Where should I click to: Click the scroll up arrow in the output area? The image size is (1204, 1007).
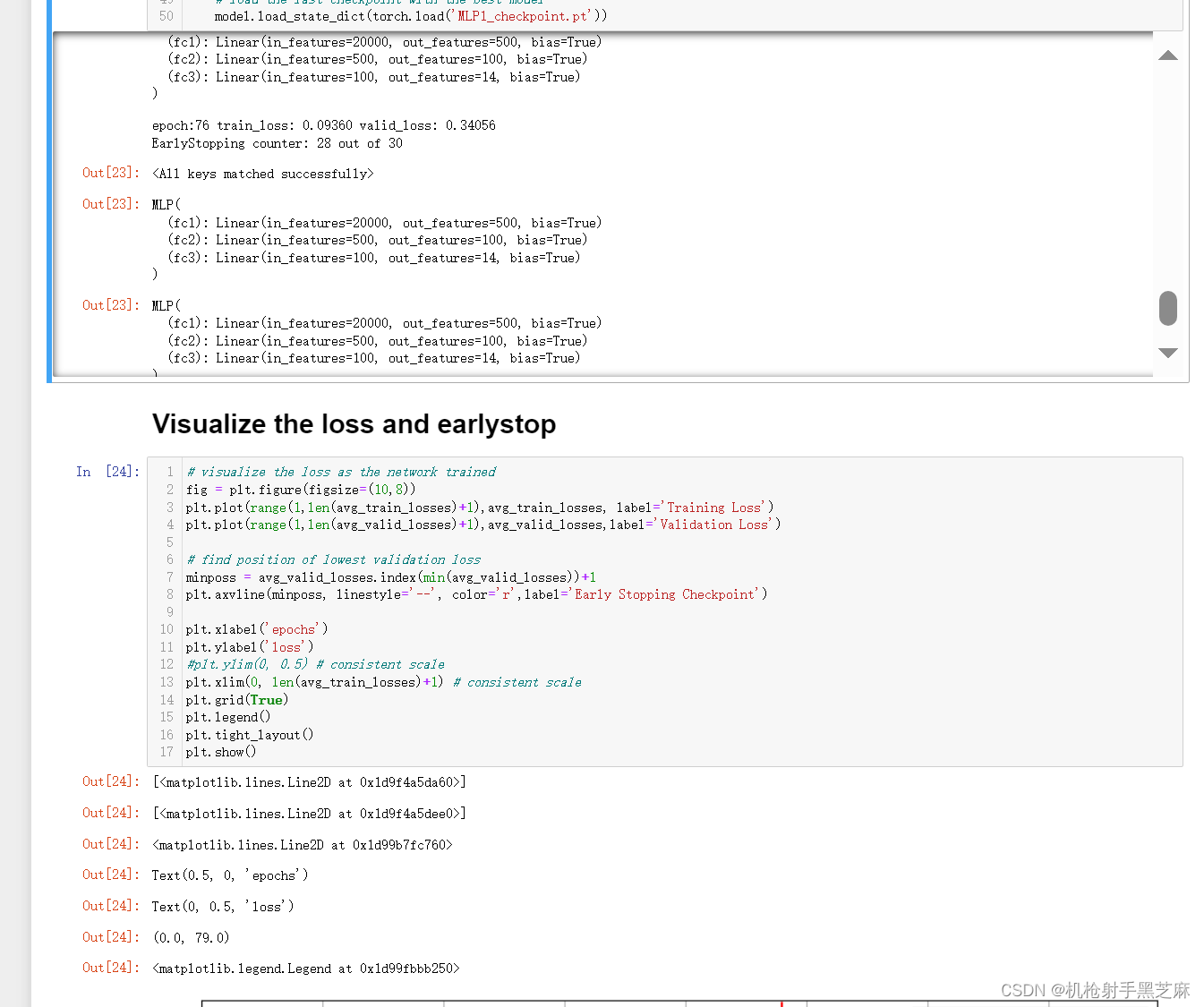[1167, 55]
